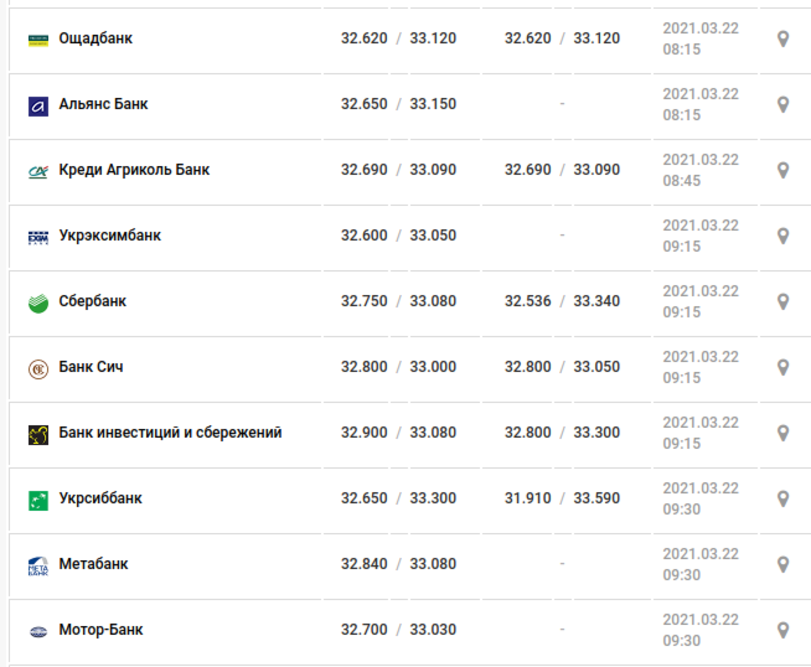Open the Укрэксимбанк link

click(110, 235)
